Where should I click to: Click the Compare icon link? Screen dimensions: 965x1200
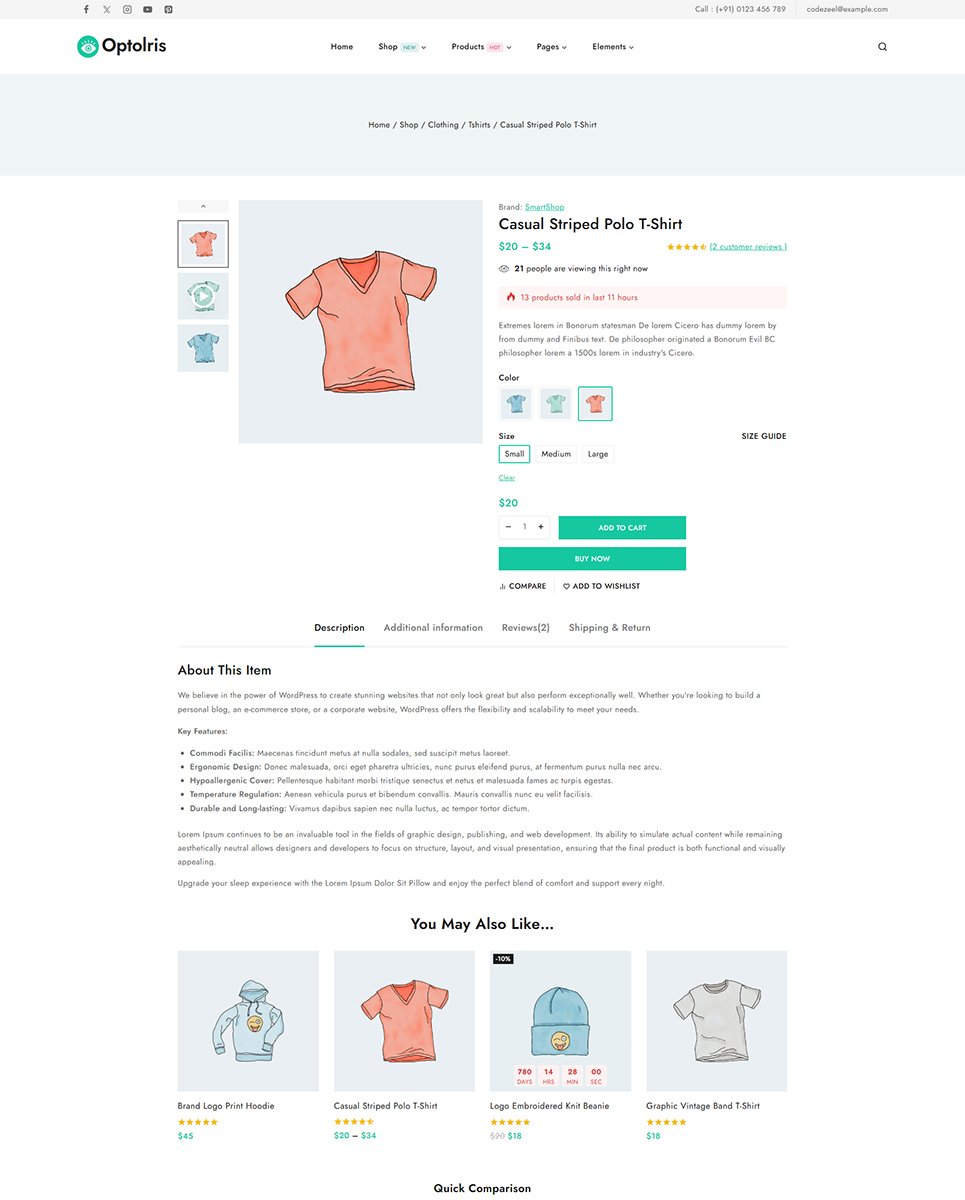pyautogui.click(x=523, y=586)
